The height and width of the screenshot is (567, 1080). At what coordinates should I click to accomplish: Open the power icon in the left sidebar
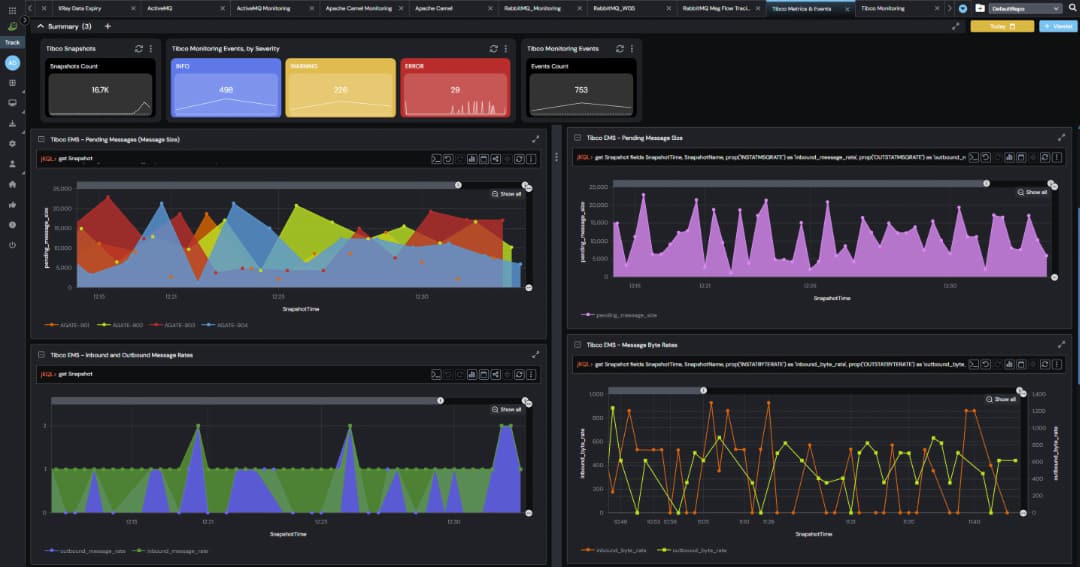pos(12,245)
